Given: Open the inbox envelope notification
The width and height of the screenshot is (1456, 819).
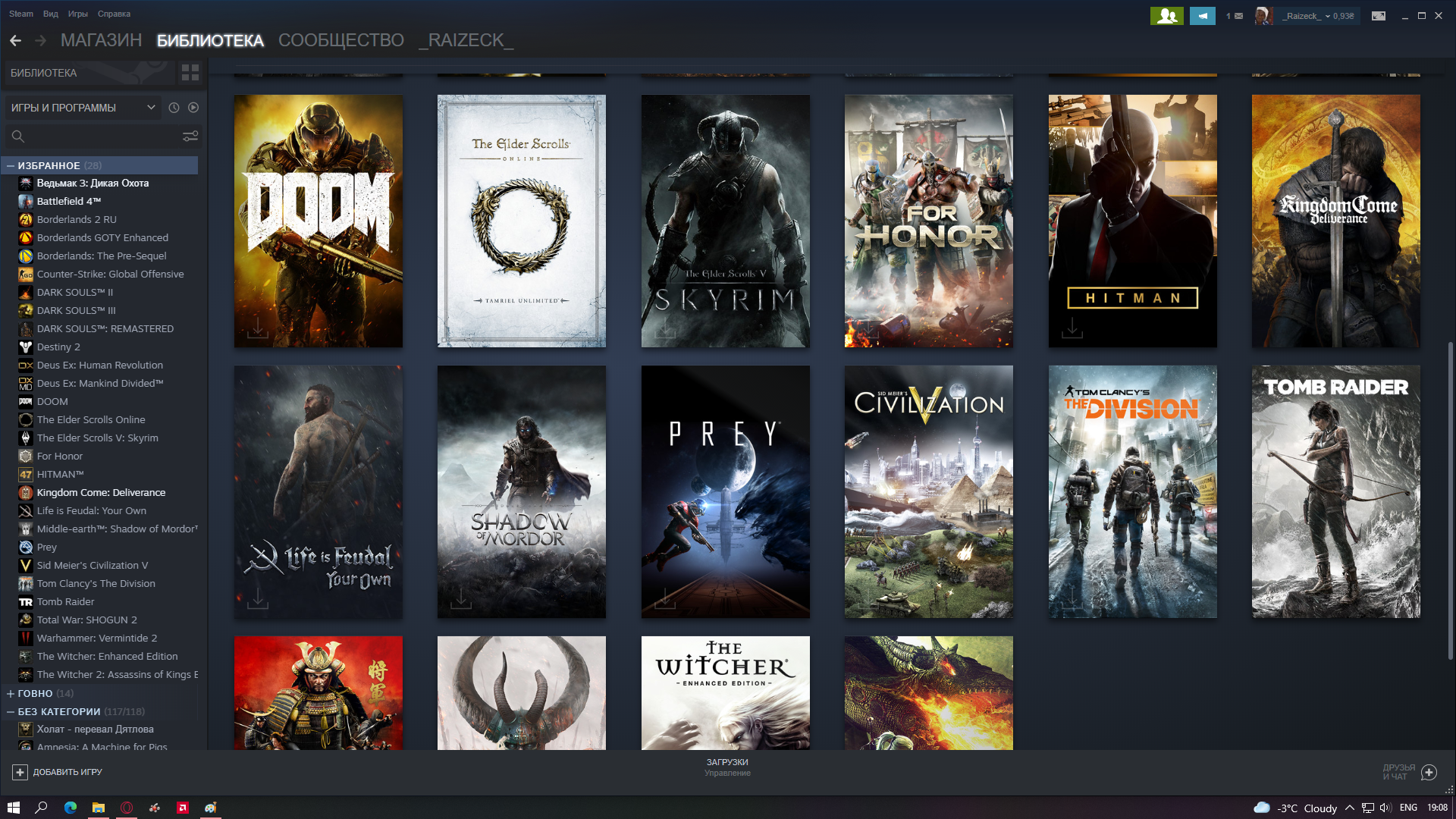Looking at the screenshot, I should [x=1234, y=16].
